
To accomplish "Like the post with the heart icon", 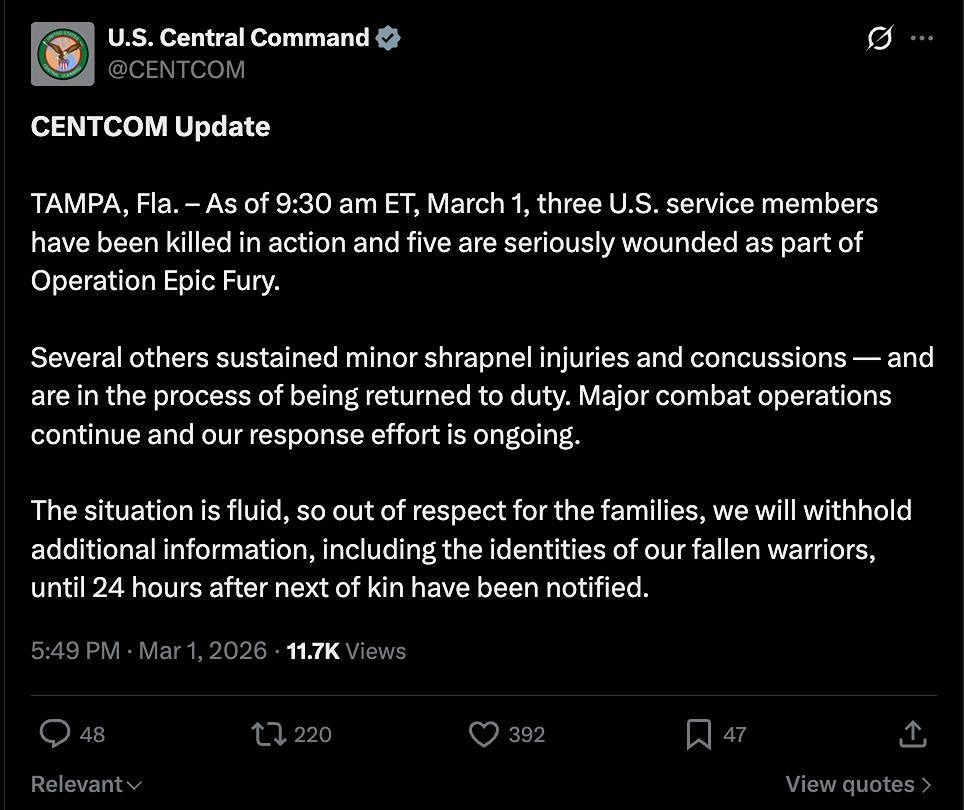I will [x=483, y=734].
